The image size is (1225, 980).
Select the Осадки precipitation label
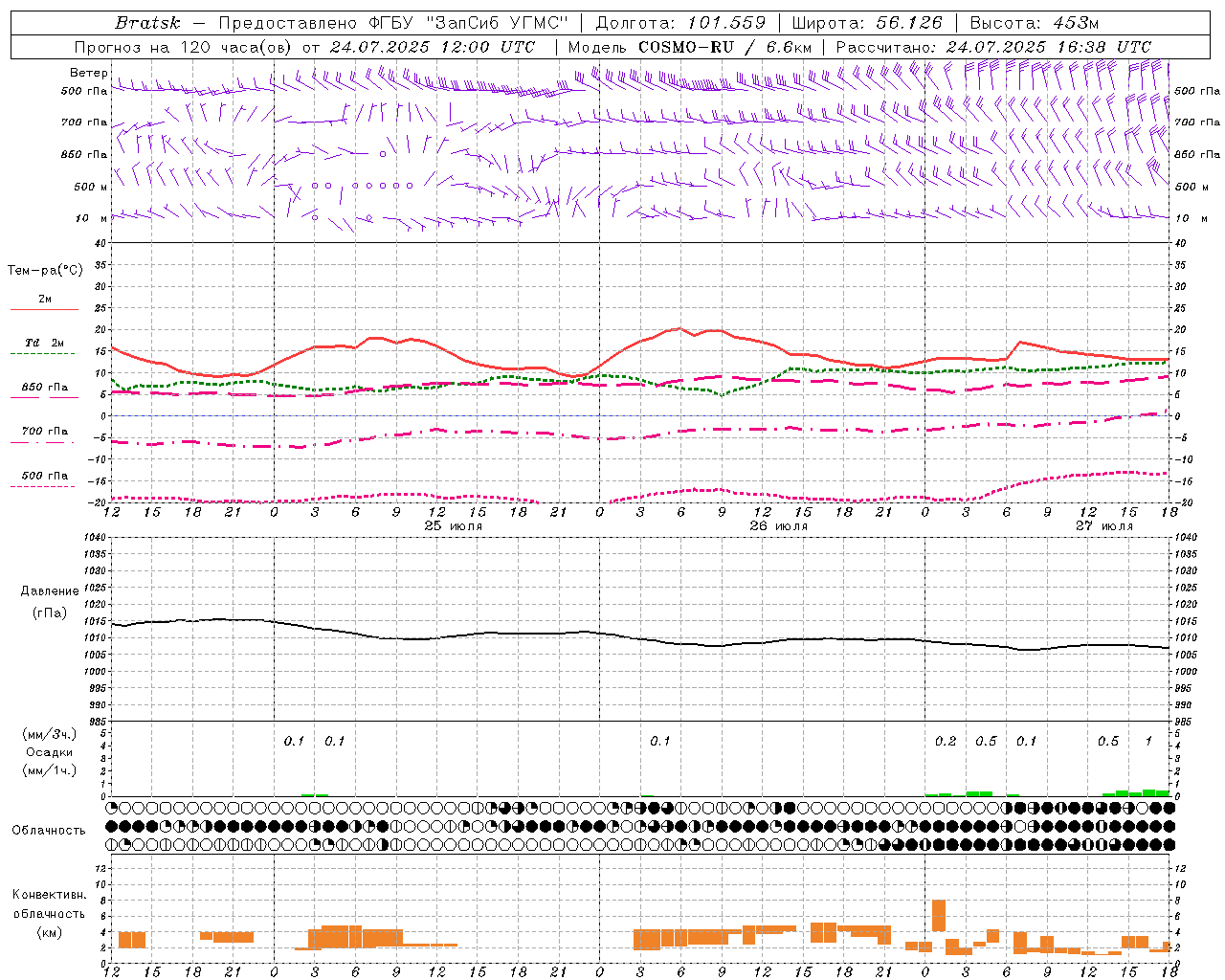pyautogui.click(x=49, y=752)
